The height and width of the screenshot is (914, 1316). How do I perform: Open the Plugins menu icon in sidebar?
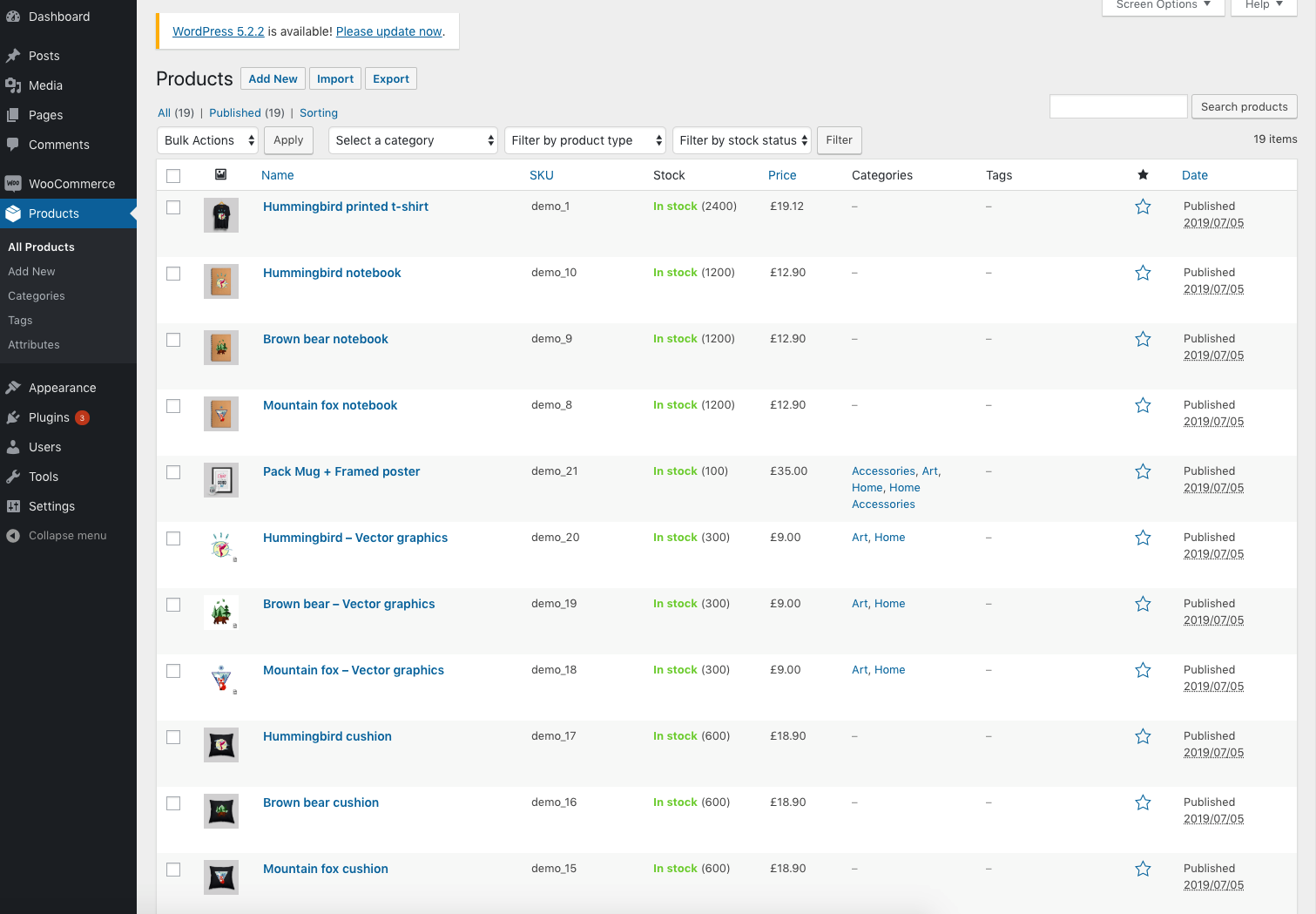pos(13,417)
